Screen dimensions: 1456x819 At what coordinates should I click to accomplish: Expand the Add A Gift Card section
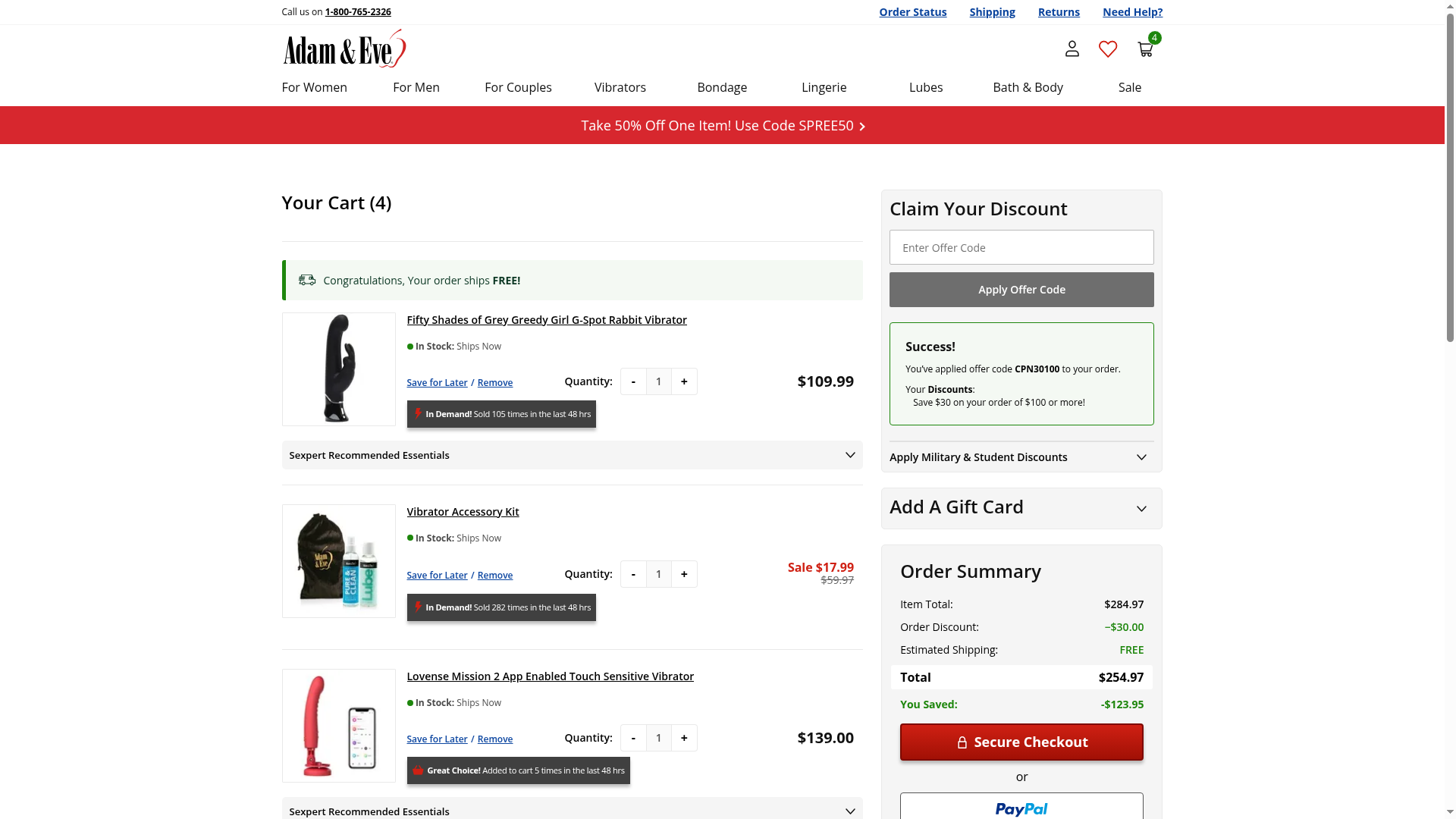[1141, 508]
